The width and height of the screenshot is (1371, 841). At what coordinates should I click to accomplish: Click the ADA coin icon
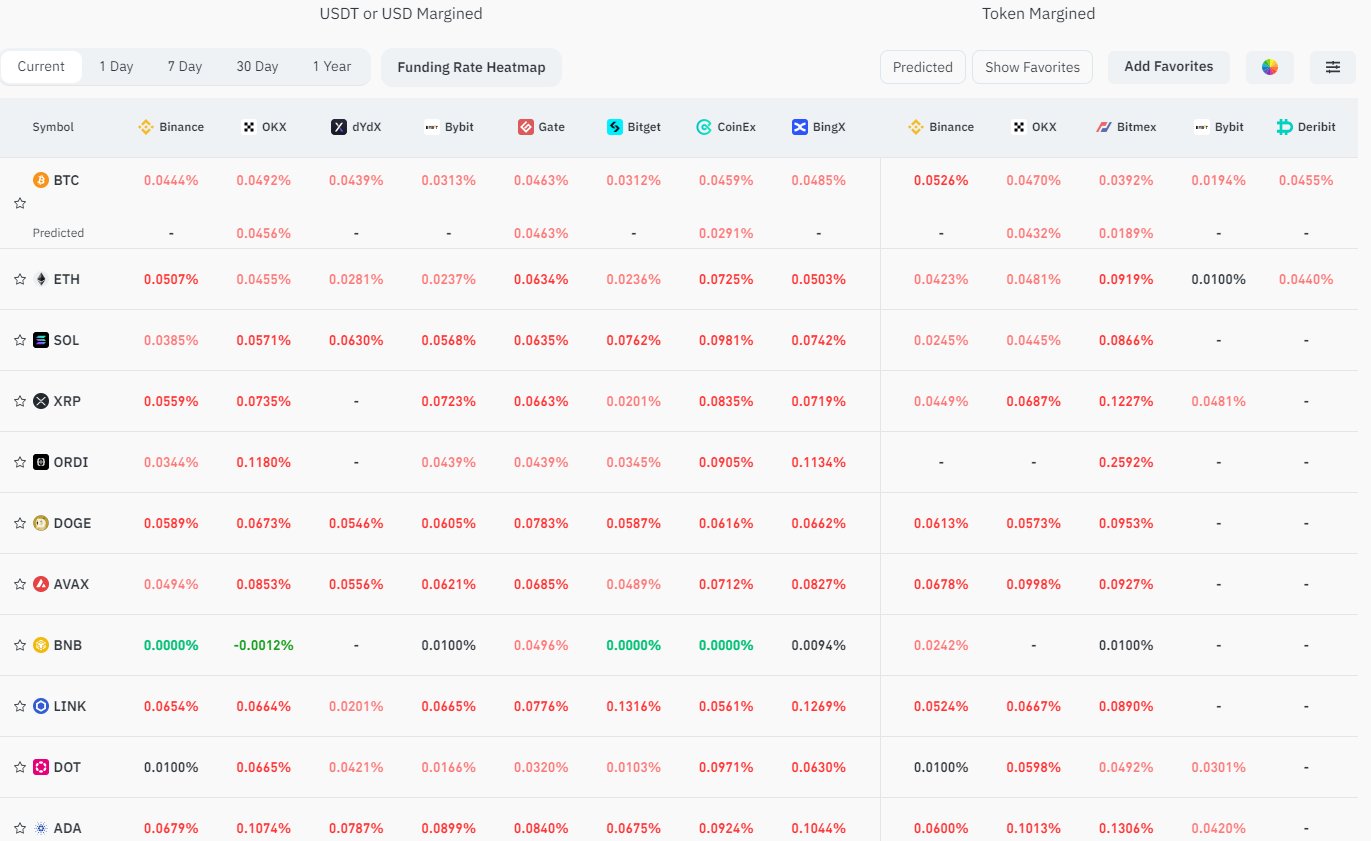click(x=41, y=828)
